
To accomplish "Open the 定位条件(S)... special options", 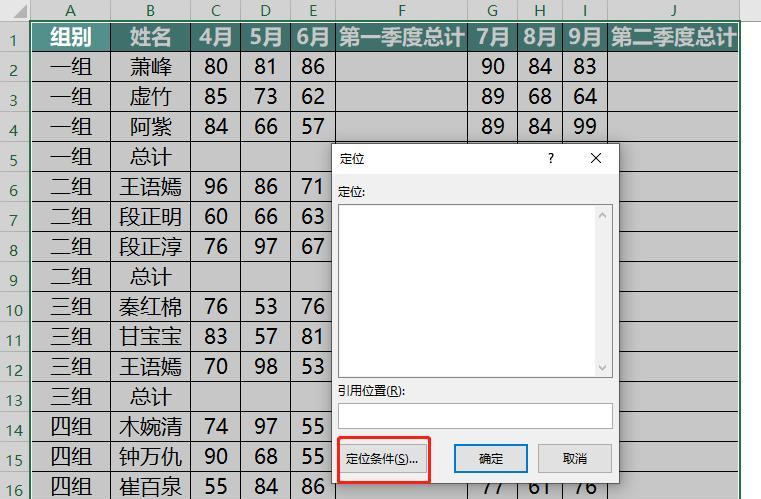I will tap(382, 459).
